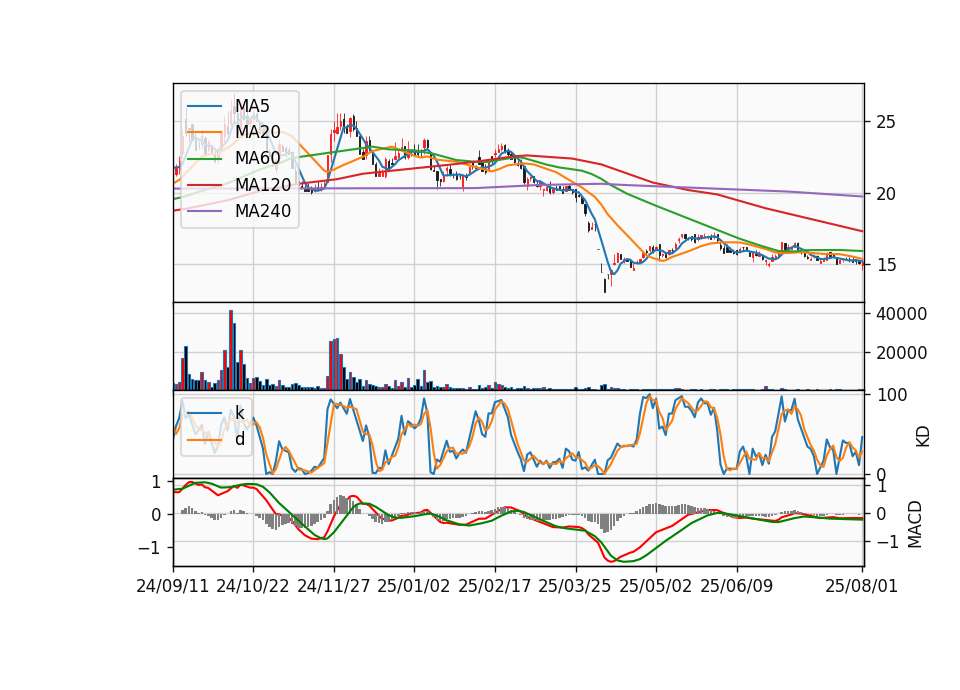Image resolution: width=960 pixels, height=690 pixels.
Task: Click the price axis value 20
Action: pyautogui.click(x=886, y=194)
